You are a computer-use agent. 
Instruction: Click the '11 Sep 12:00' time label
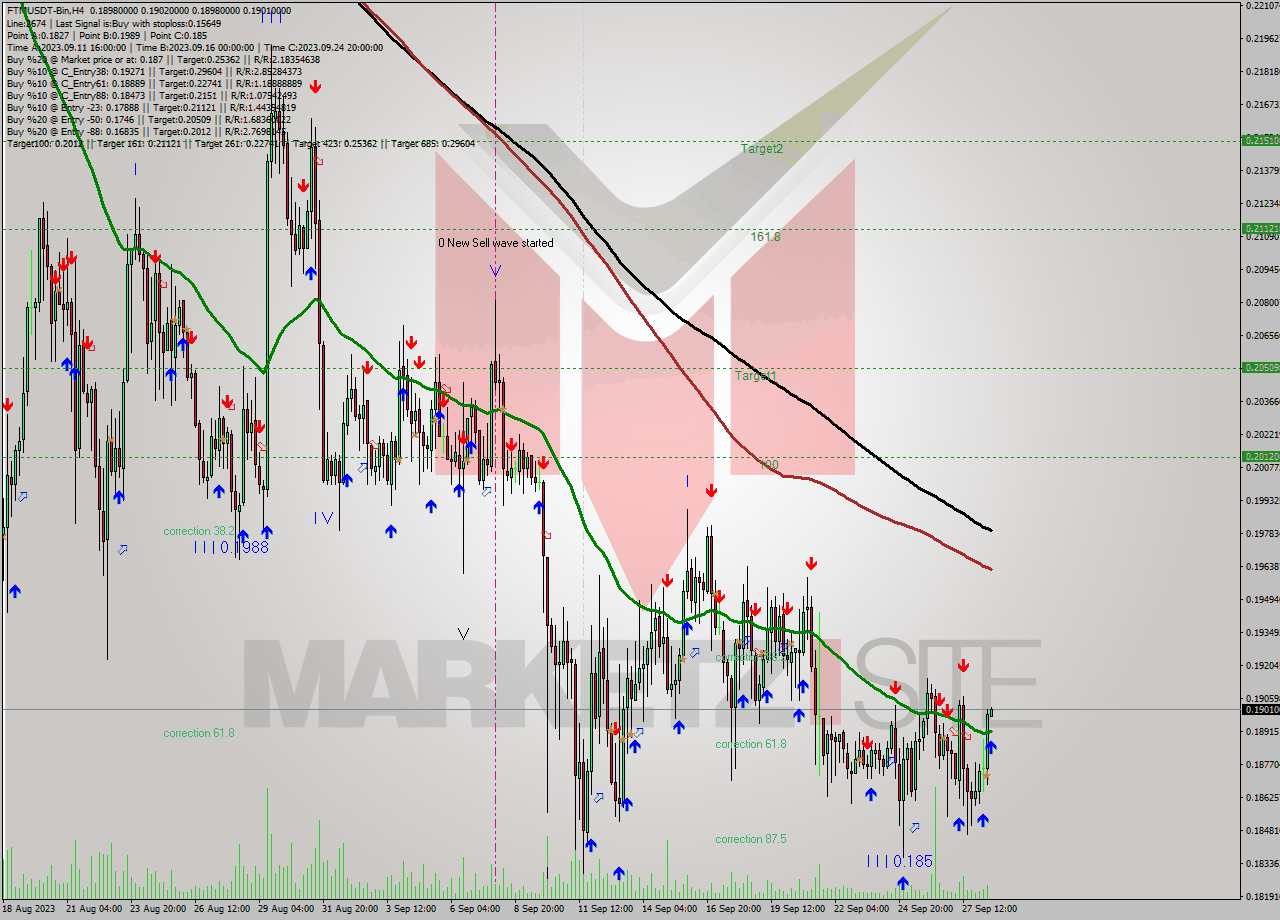[x=605, y=909]
